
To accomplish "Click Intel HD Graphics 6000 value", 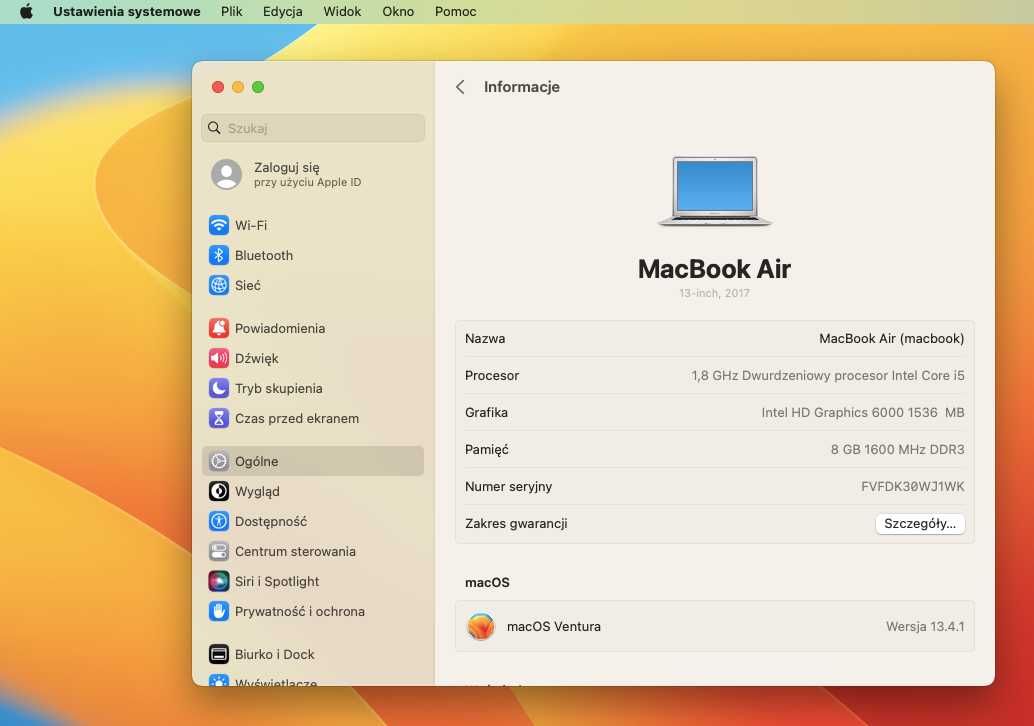I will point(863,412).
